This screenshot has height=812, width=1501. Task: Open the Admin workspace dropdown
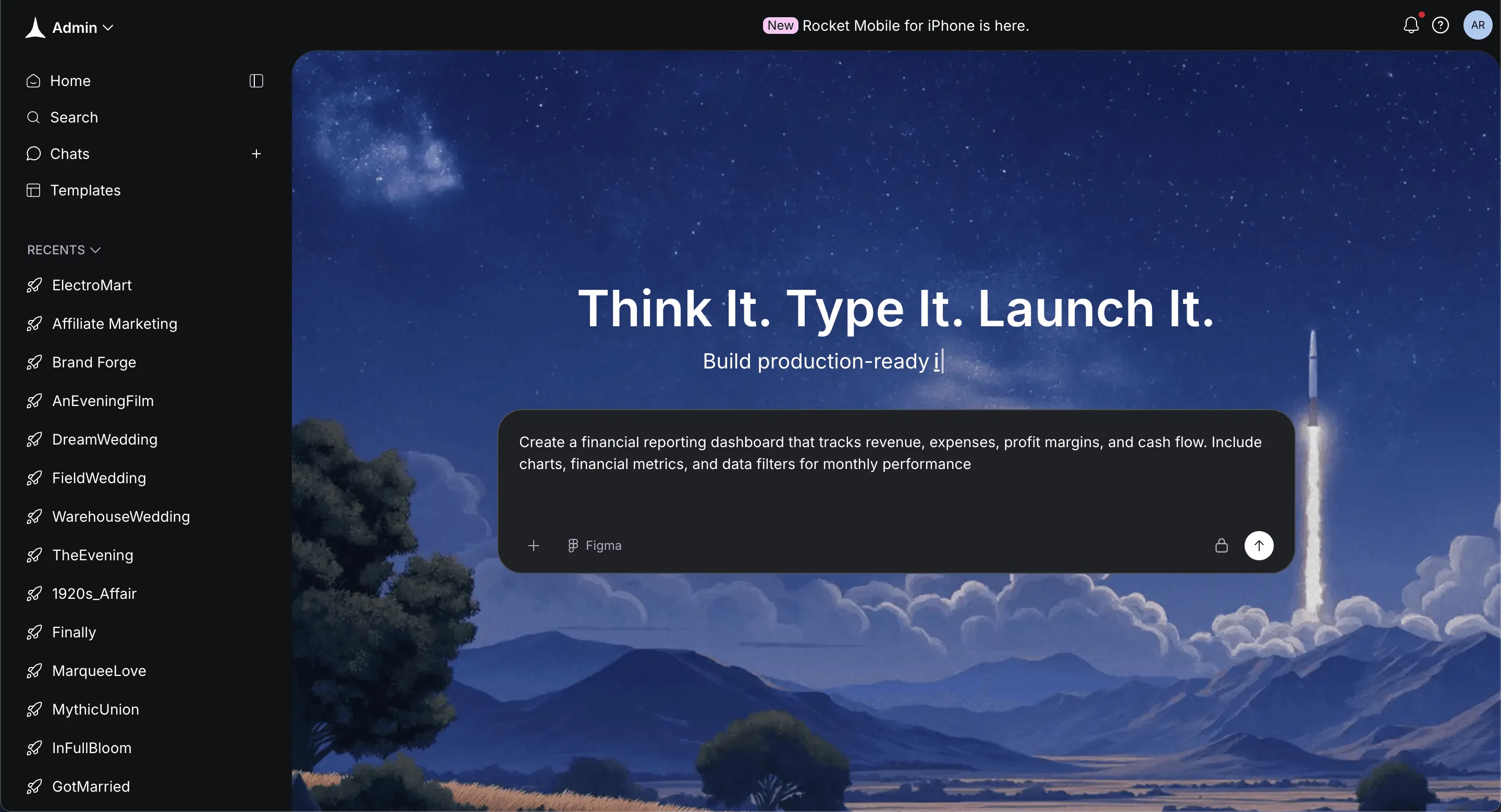82,28
